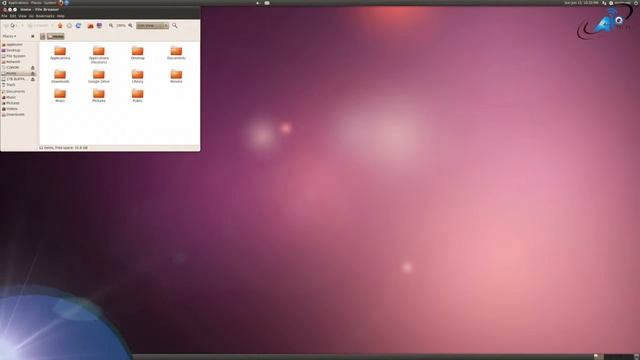
Task: Open the Library folder
Action: pos(138,76)
